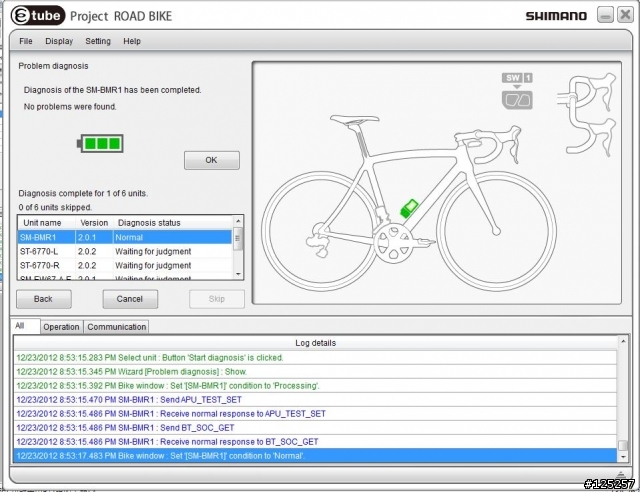
Task: Click the disabled Skip button
Action: (217, 299)
